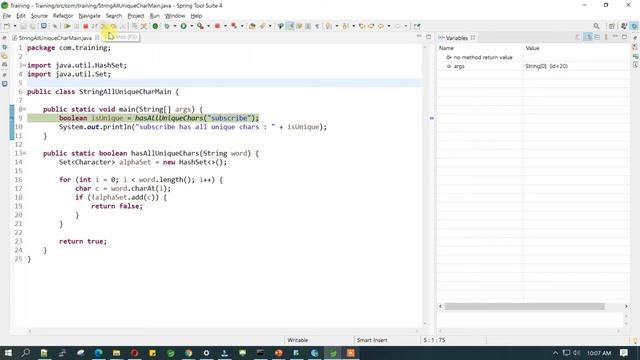Image resolution: width=640 pixels, height=360 pixels.
Task: Toggle the Breadcrumb toolbar button
Action: pyautogui.click(x=280, y=26)
